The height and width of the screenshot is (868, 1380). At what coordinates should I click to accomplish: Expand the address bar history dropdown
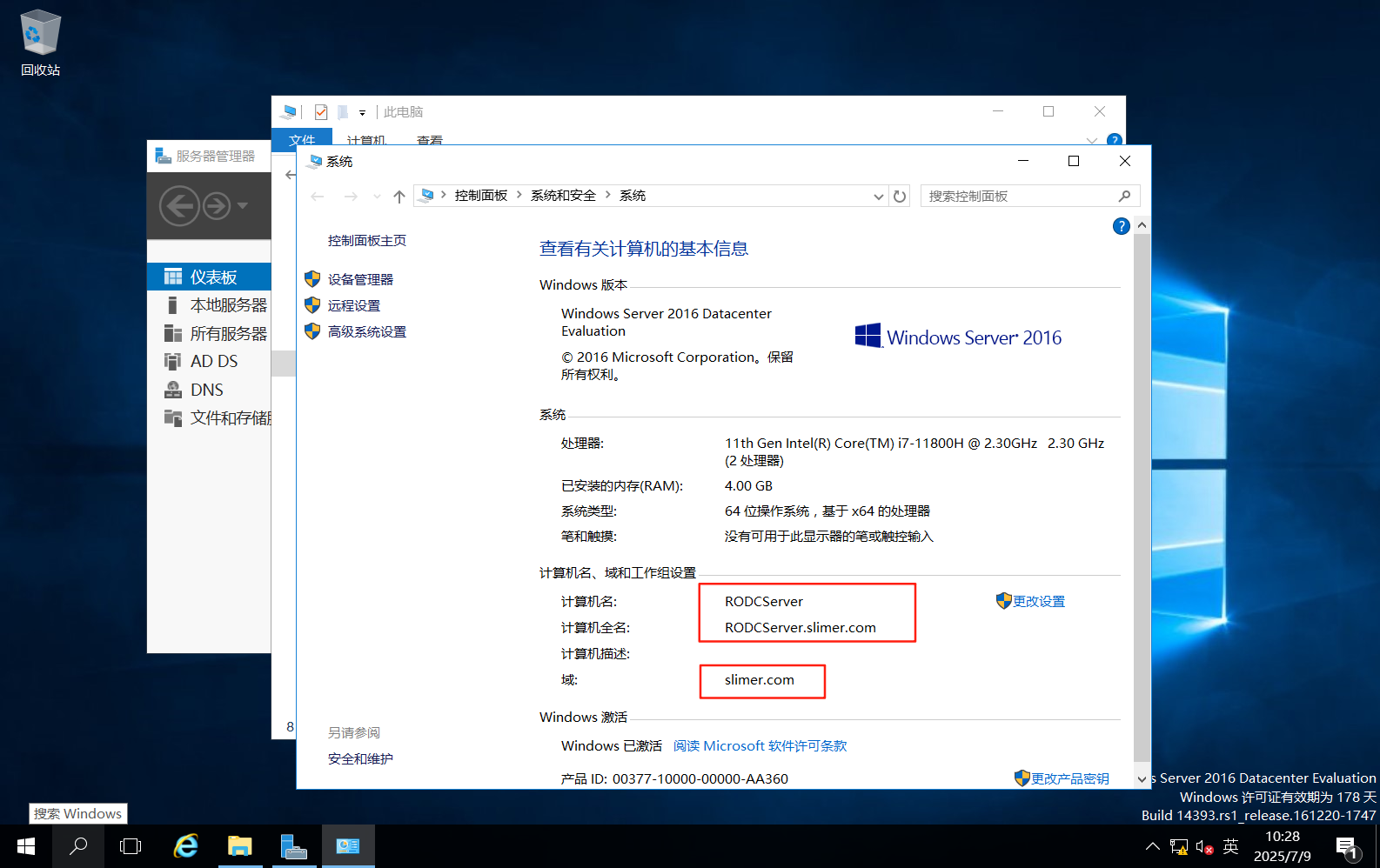pos(879,197)
